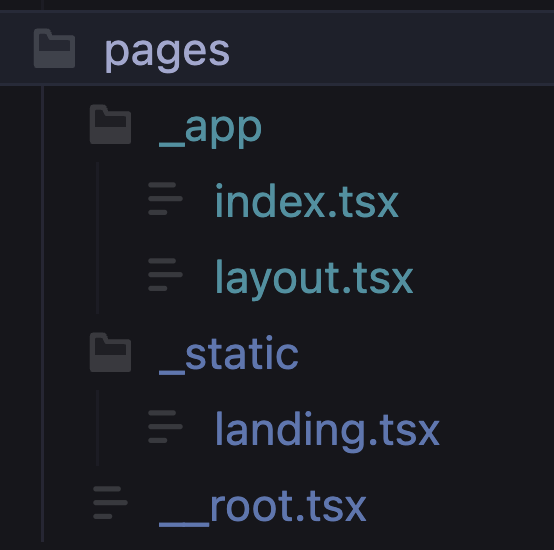Click the folder icon beside _app

click(x=110, y=124)
